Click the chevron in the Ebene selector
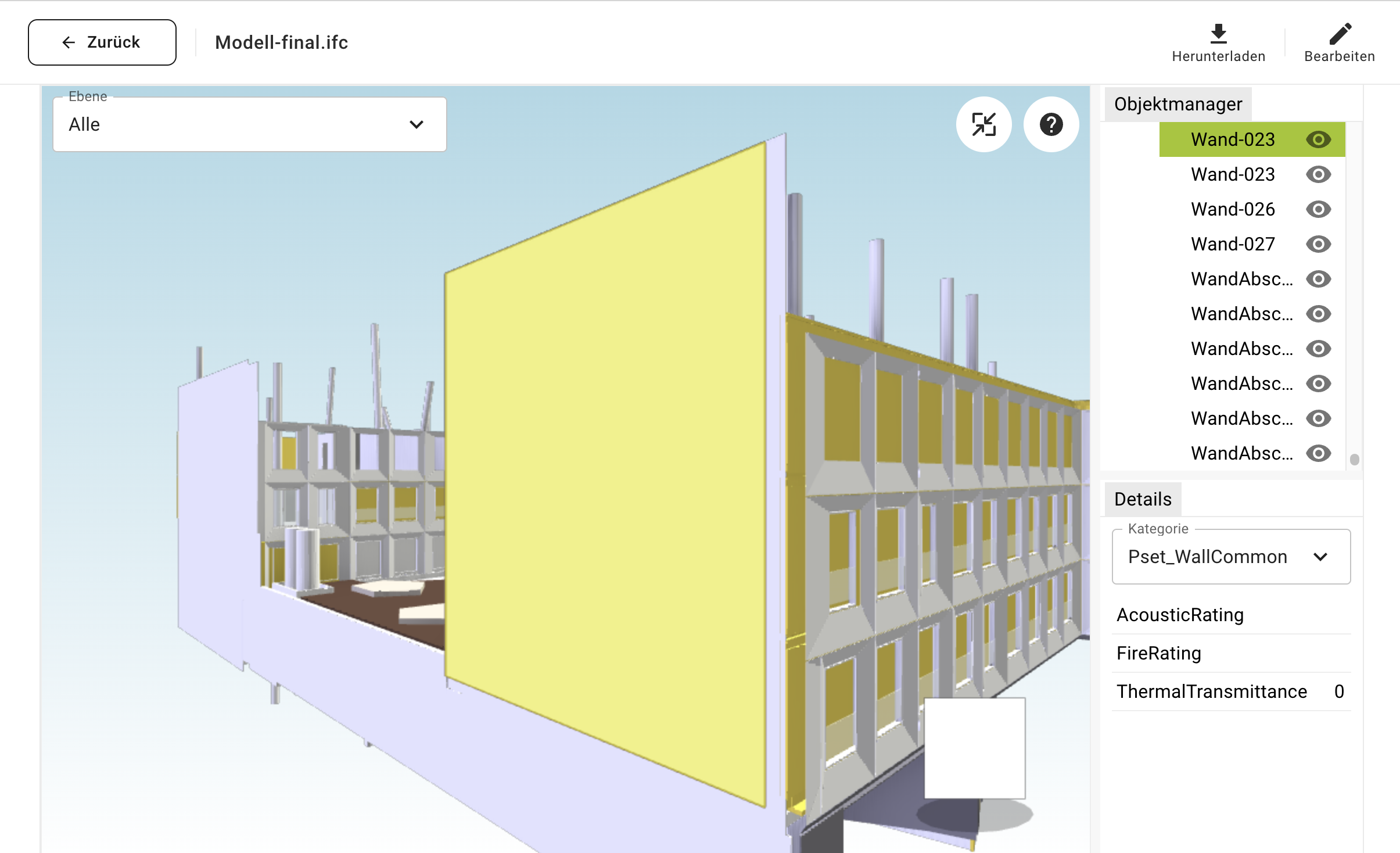Viewport: 1400px width, 853px height. coord(416,124)
